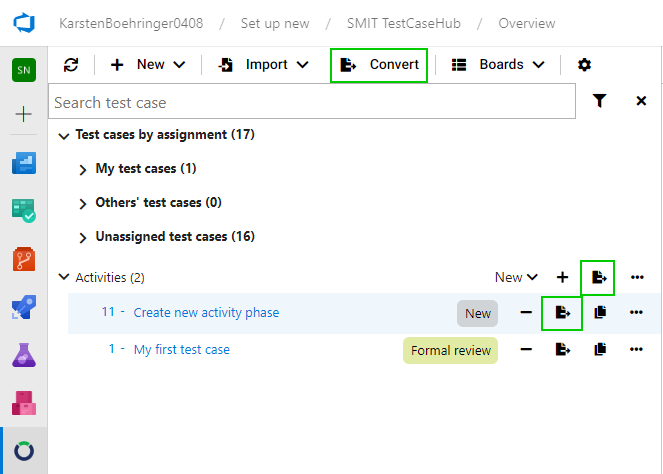Open Azure Boards in the sidebar
663x474 pixels.
coord(24,163)
